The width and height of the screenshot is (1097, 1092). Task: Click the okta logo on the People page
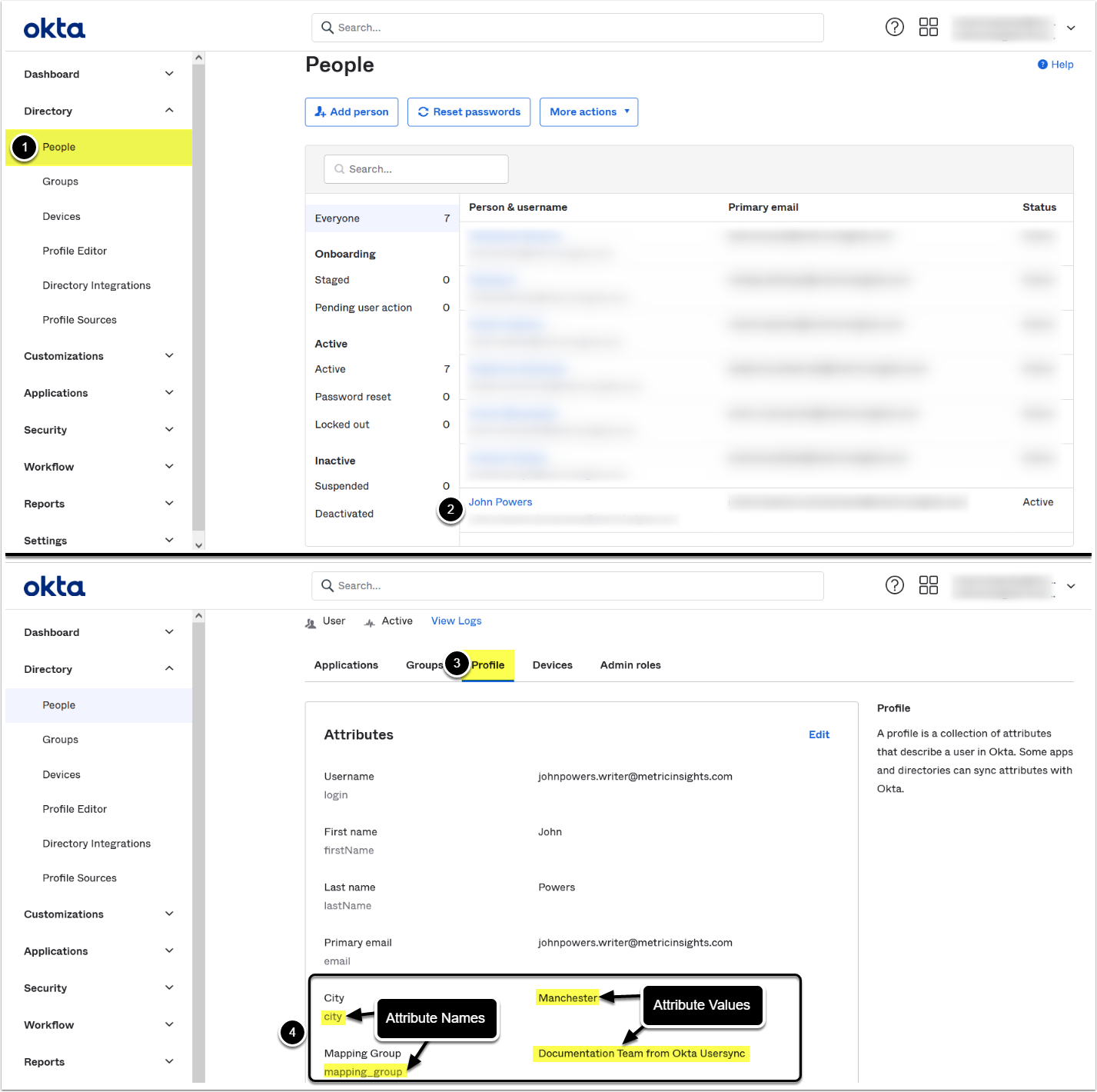(55, 29)
